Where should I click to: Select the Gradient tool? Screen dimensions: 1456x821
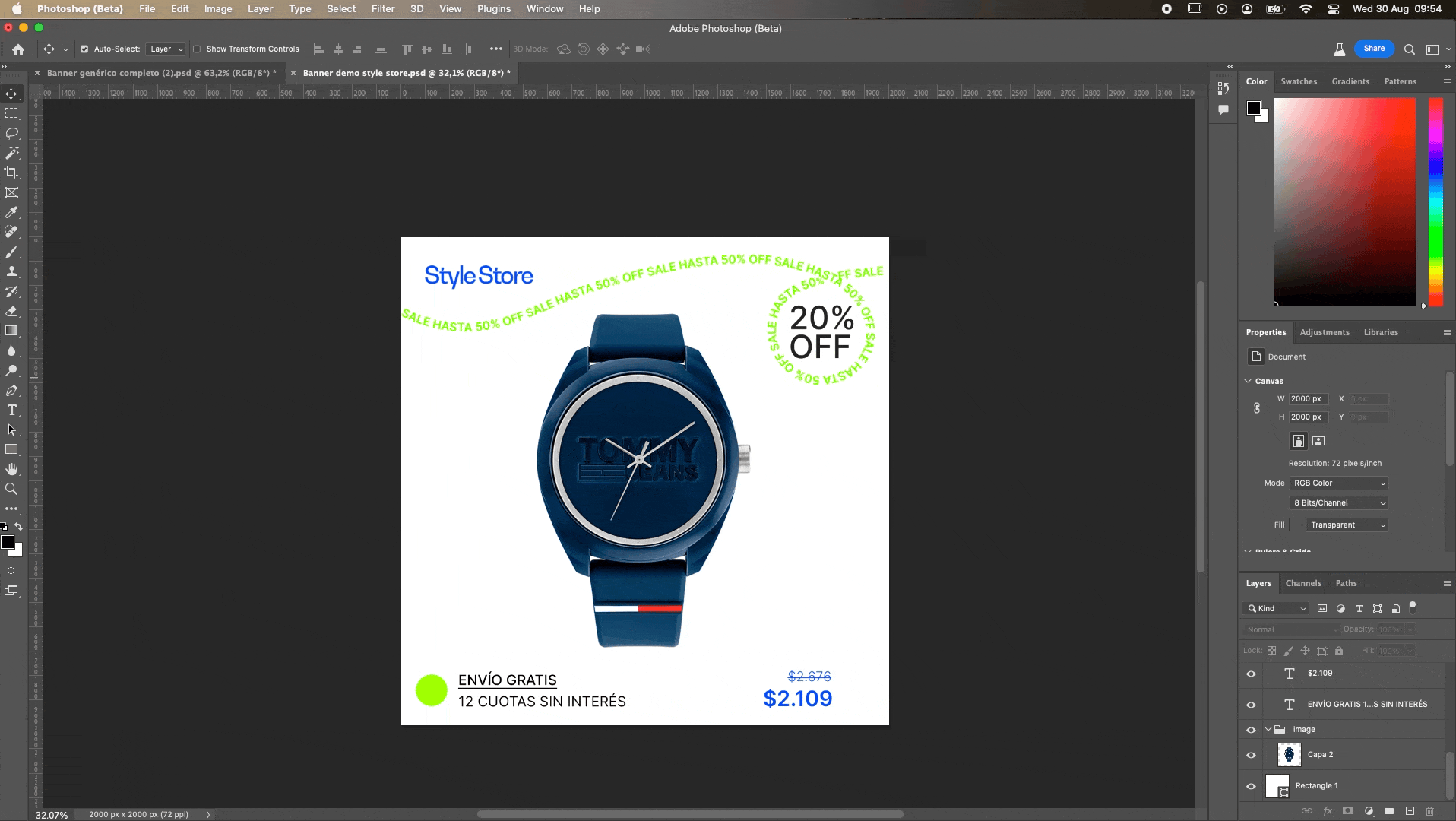point(11,331)
